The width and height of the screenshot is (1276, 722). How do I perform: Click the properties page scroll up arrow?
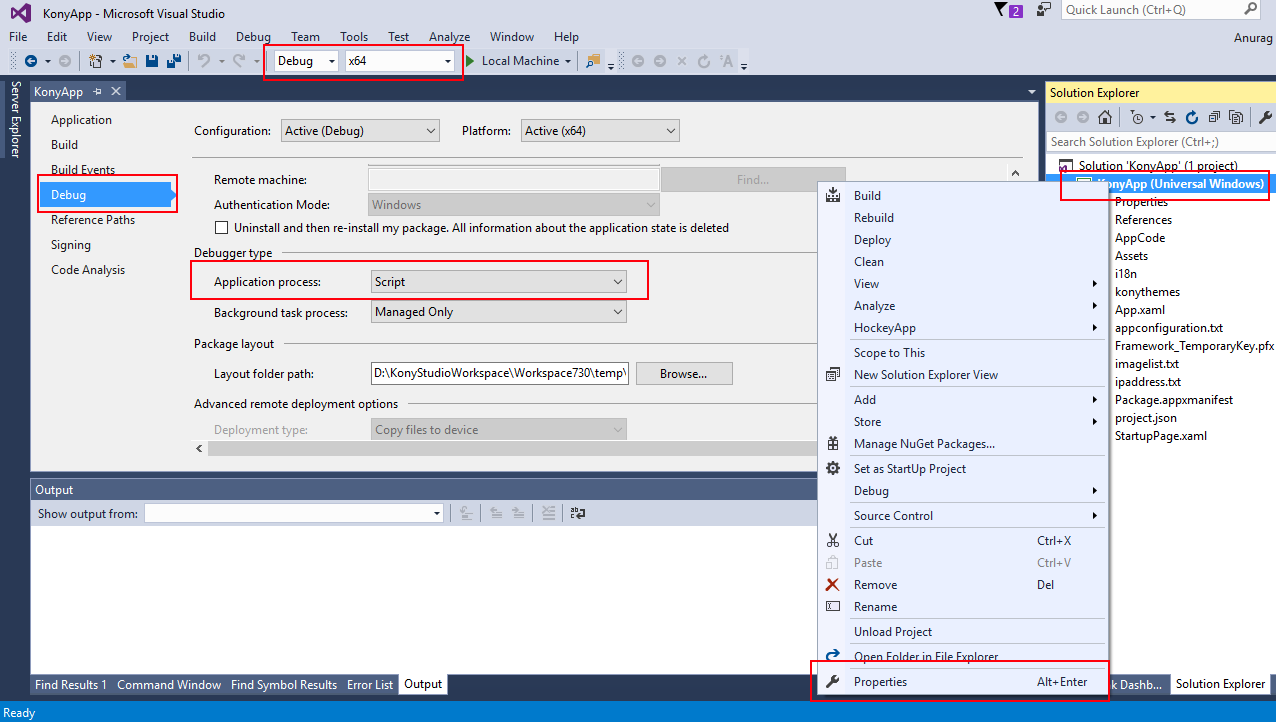tap(1014, 174)
